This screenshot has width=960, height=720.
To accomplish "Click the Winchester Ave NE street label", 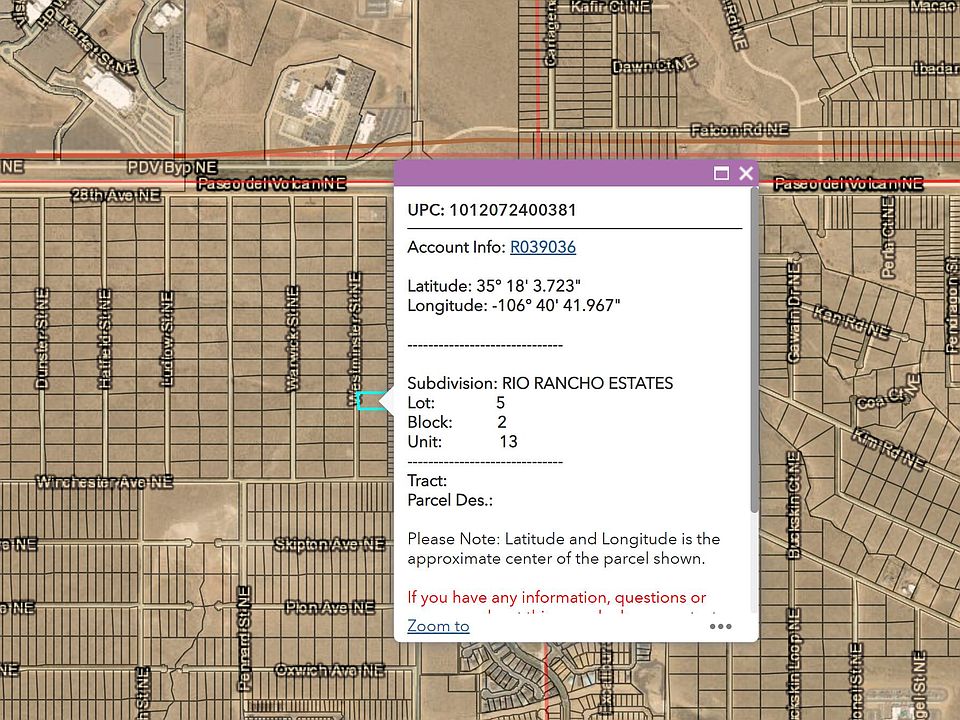I will point(105,482).
